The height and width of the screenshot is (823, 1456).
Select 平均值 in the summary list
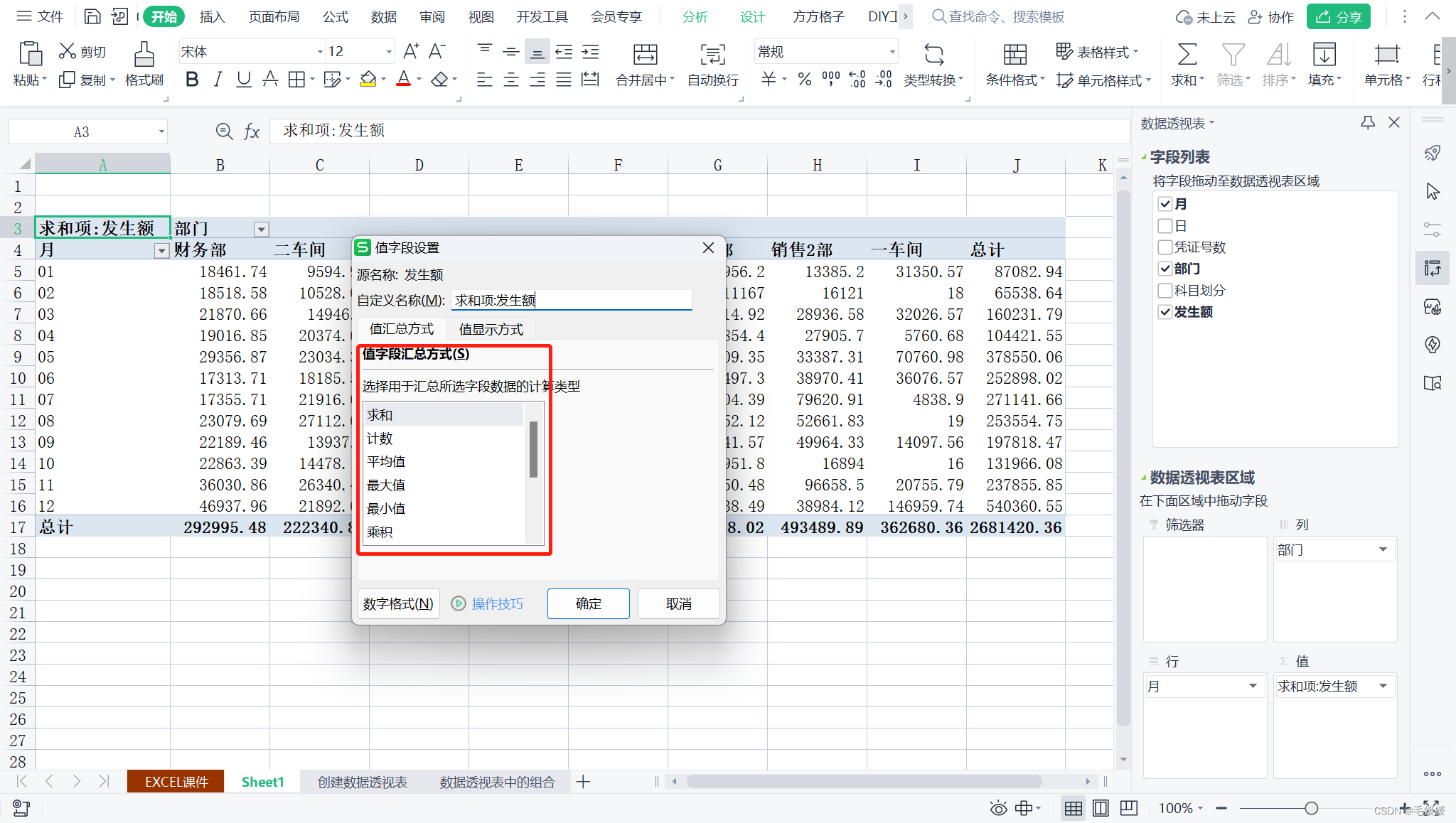click(x=444, y=461)
